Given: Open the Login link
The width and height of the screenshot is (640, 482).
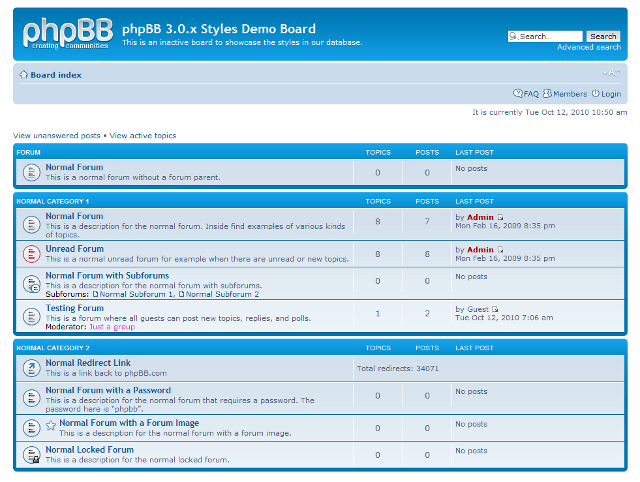Looking at the screenshot, I should pos(611,94).
